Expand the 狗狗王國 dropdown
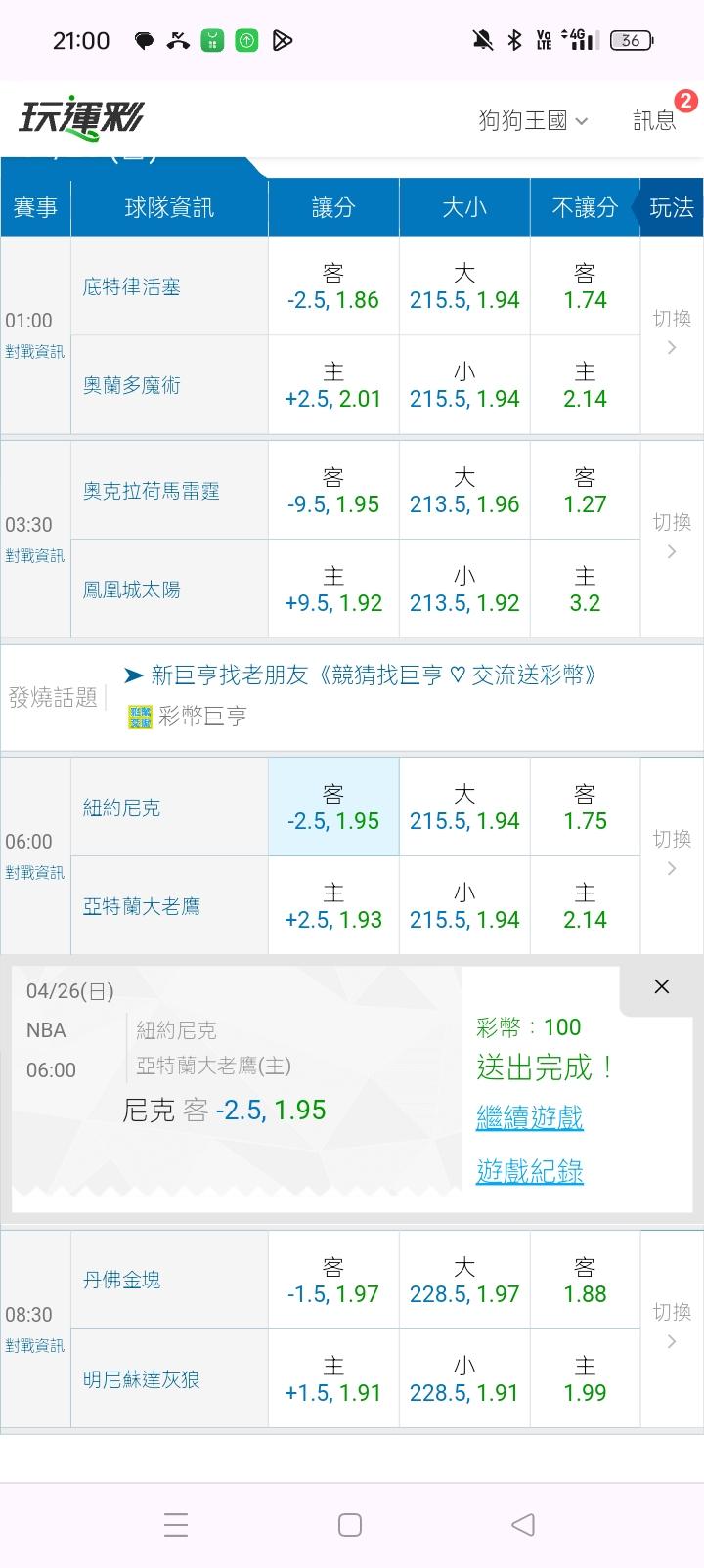This screenshot has width=704, height=1568. [533, 120]
